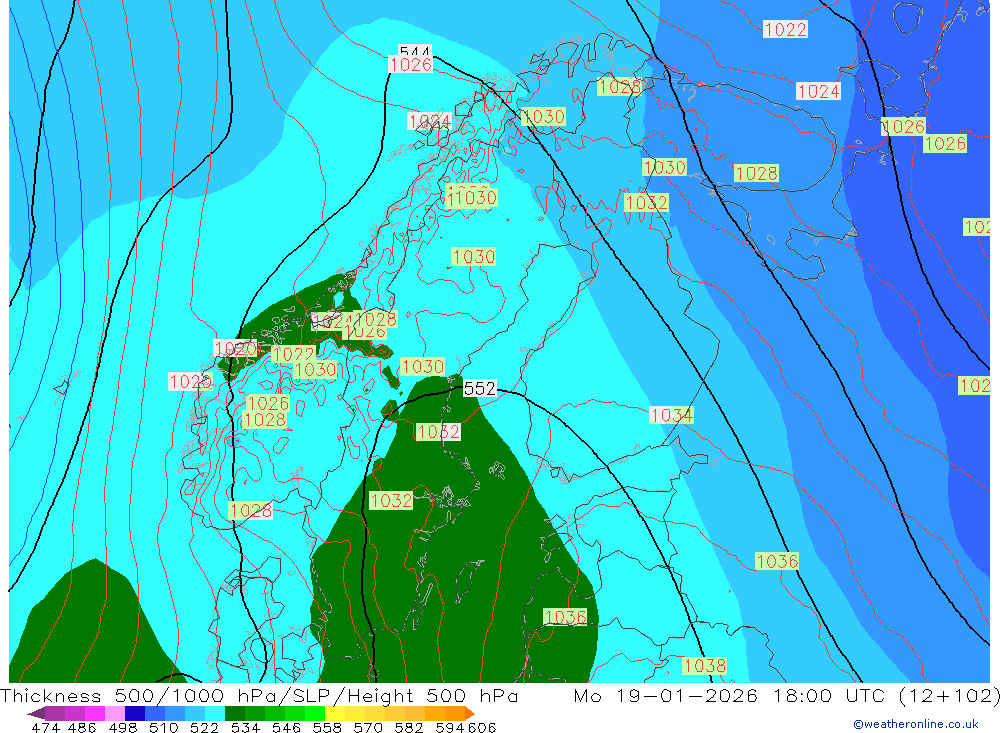Image resolution: width=1000 pixels, height=733 pixels.
Task: Click the 498 legend value
Action: pos(122,727)
